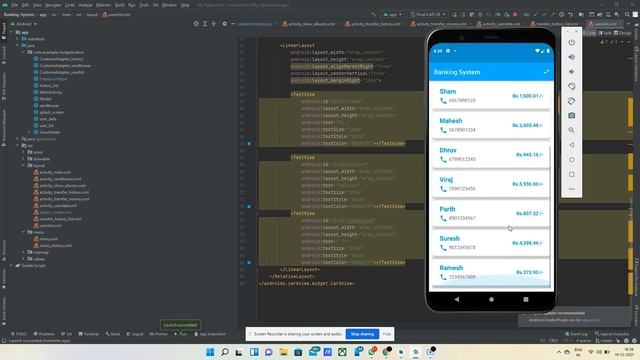Click second TextView textColor gutter swatch
The height and width of the screenshot is (360, 640).
pyautogui.click(x=249, y=207)
